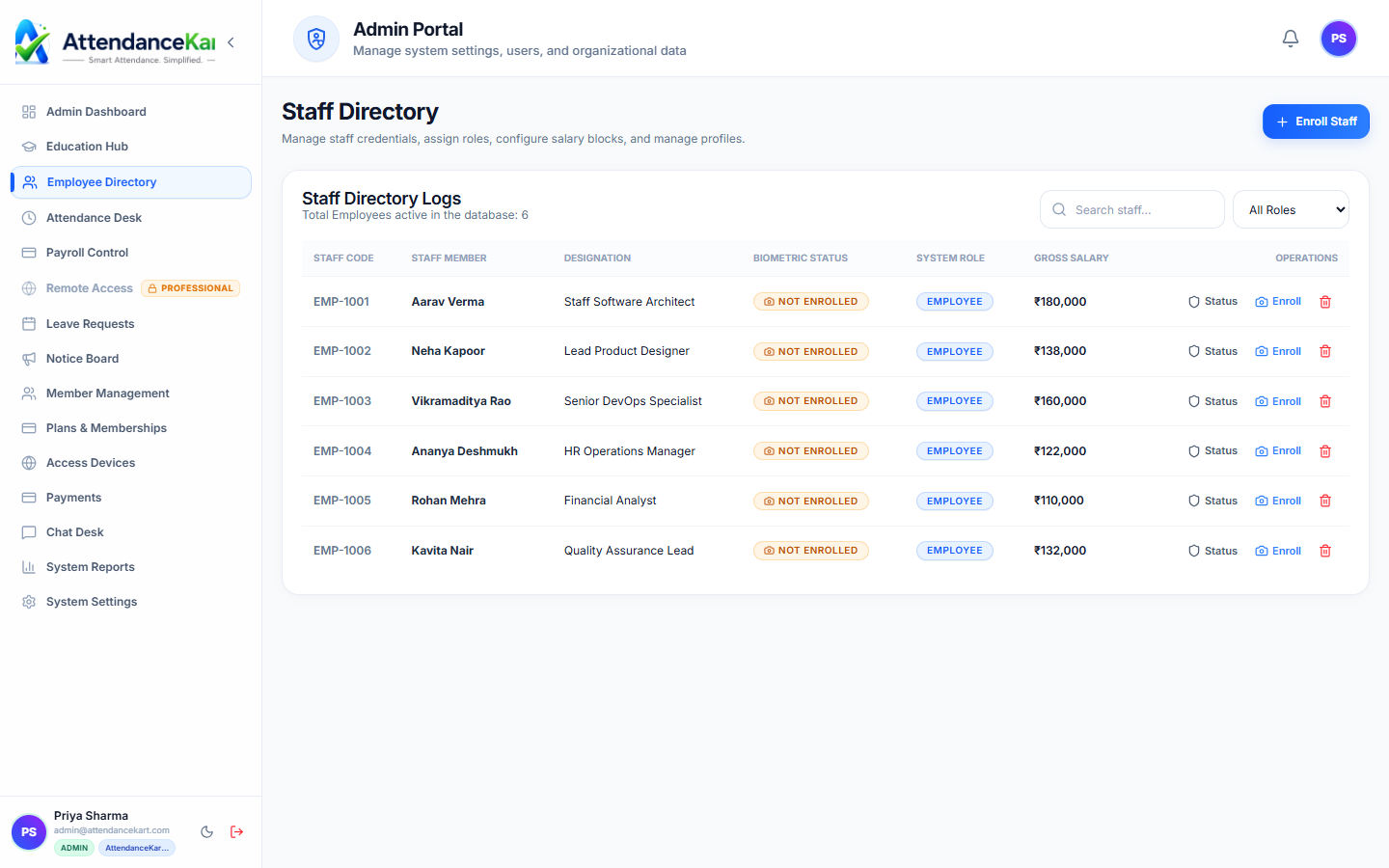
Task: Click Enroll link for Neha Kapoor
Action: (x=1278, y=351)
